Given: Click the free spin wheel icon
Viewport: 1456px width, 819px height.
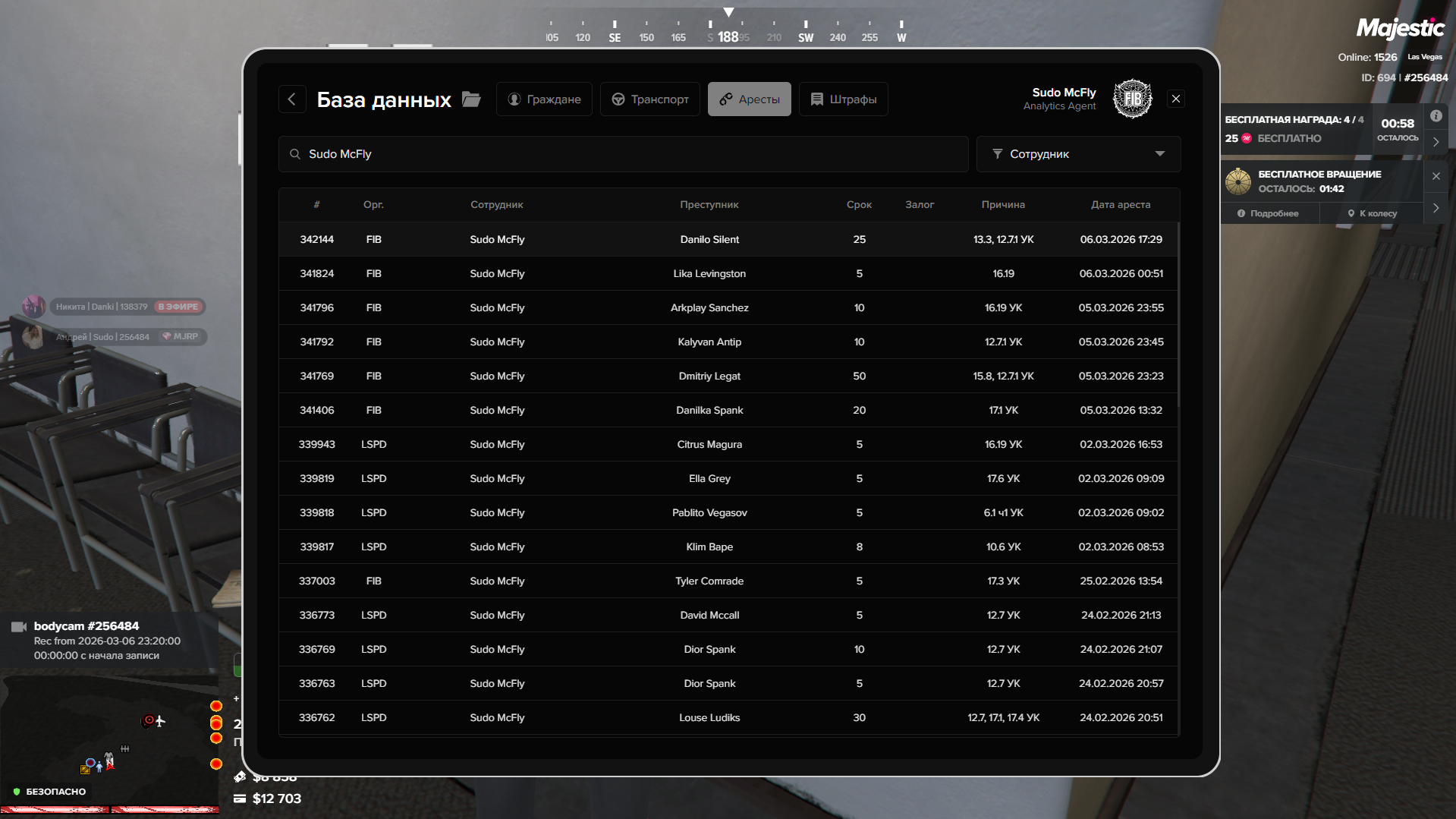Looking at the screenshot, I should tap(1238, 181).
